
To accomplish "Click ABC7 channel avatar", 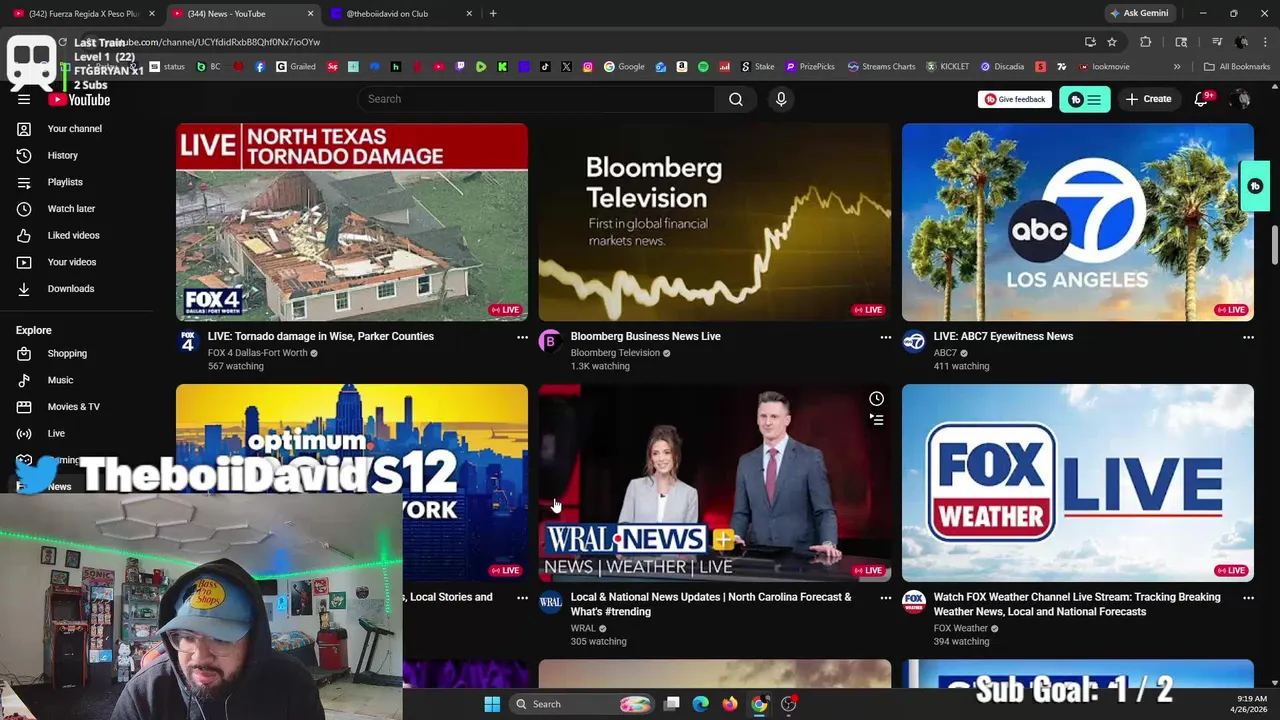I will click(913, 342).
